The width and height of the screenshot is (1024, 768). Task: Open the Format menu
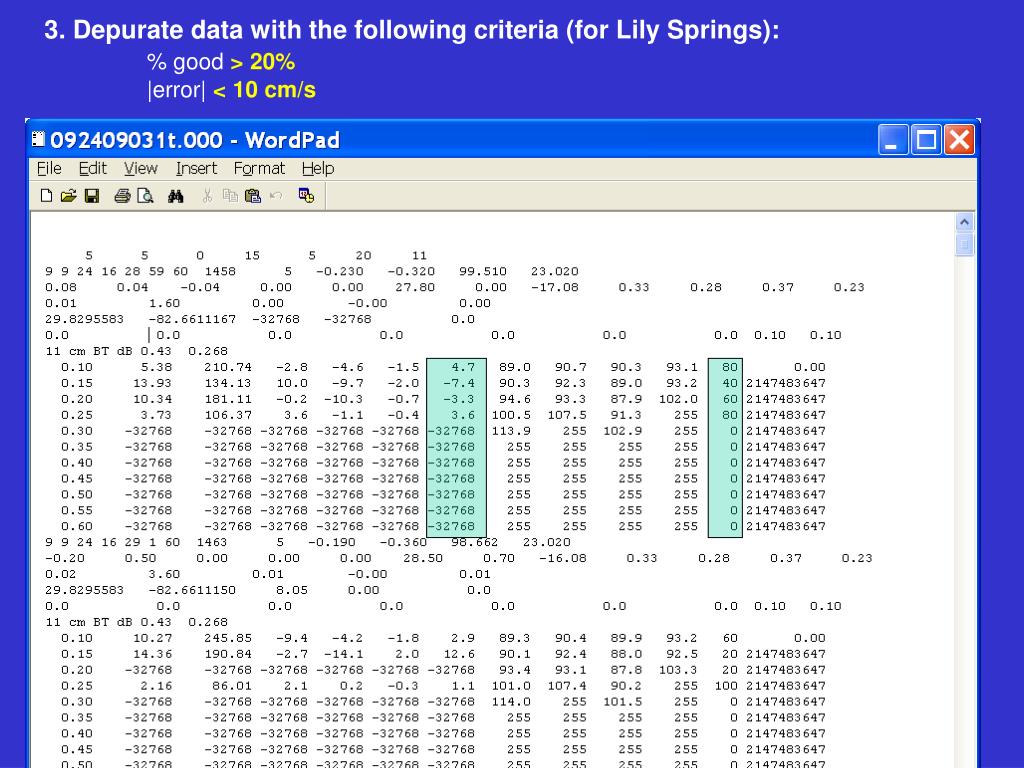259,168
